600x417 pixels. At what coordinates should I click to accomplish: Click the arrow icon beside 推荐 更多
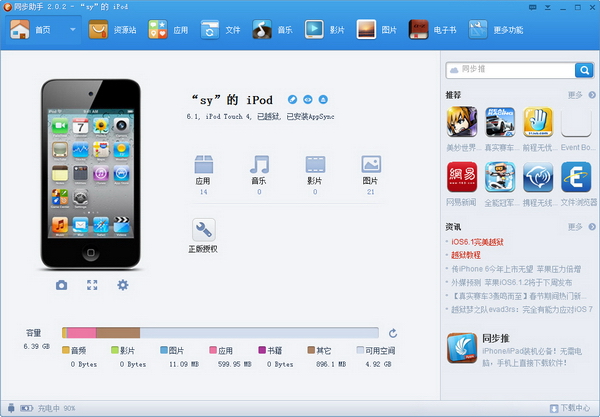(x=592, y=95)
